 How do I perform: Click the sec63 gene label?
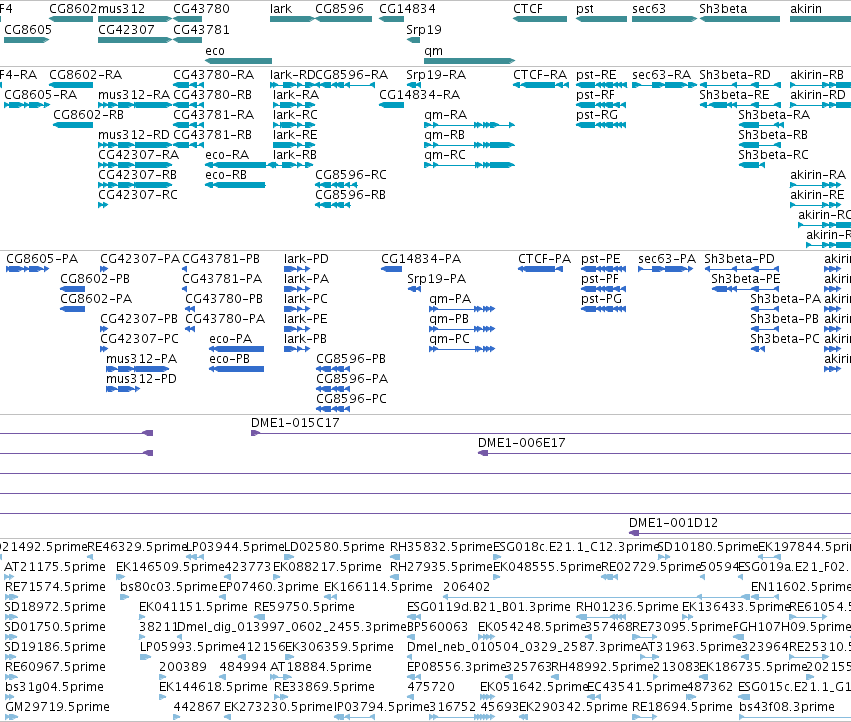click(x=649, y=9)
